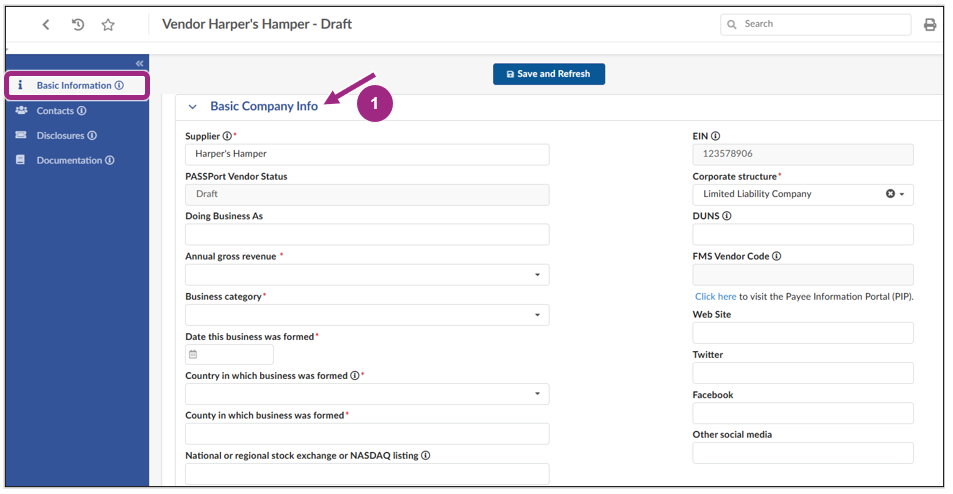The width and height of the screenshot is (953, 494).
Task: Click the Save and Refresh button
Action: (548, 74)
